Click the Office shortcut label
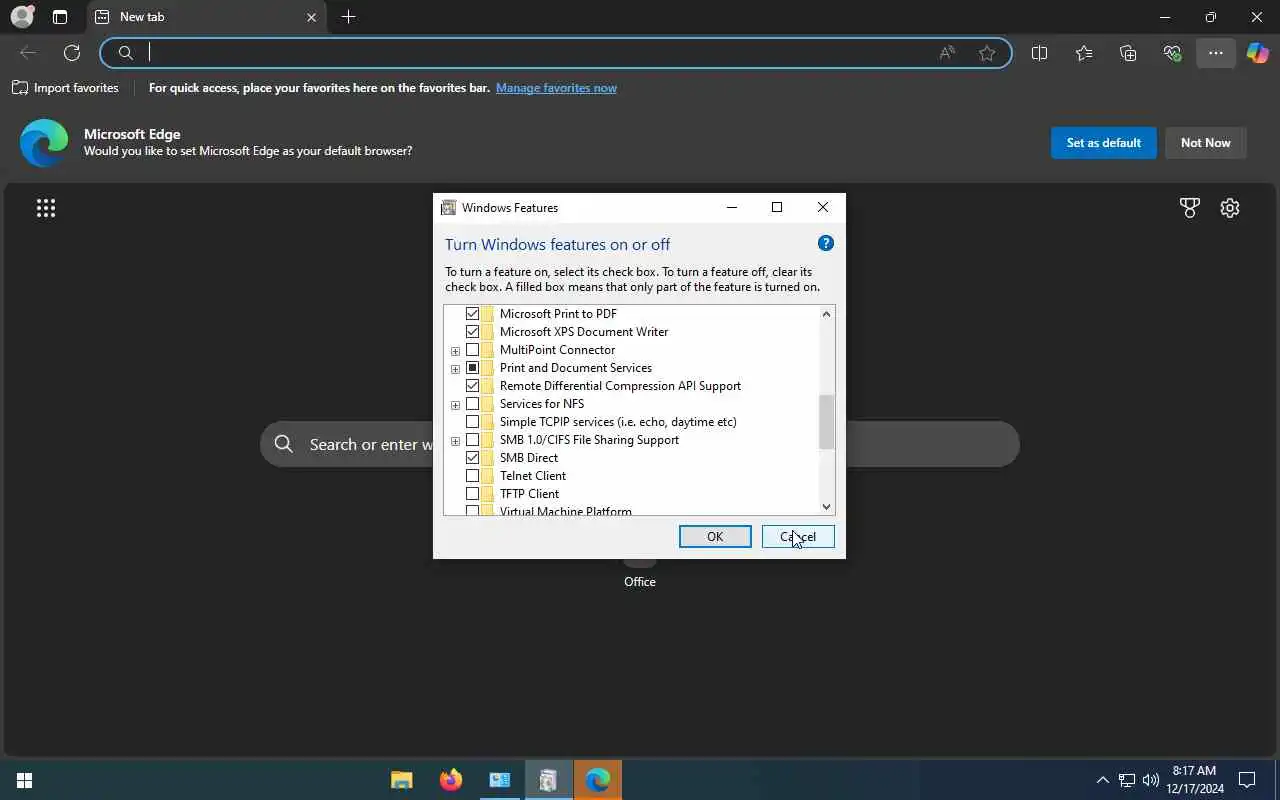 (x=640, y=582)
